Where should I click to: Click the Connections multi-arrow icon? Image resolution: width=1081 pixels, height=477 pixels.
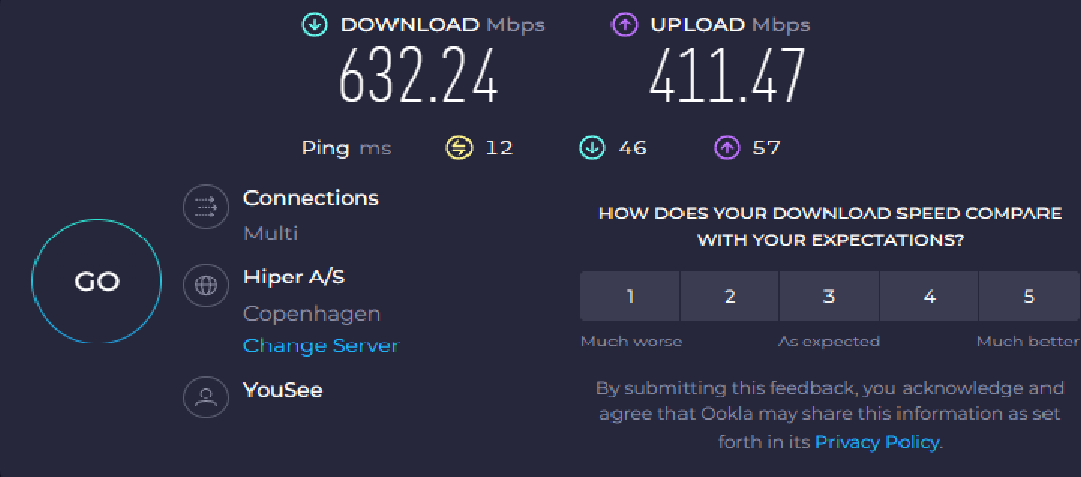(206, 208)
